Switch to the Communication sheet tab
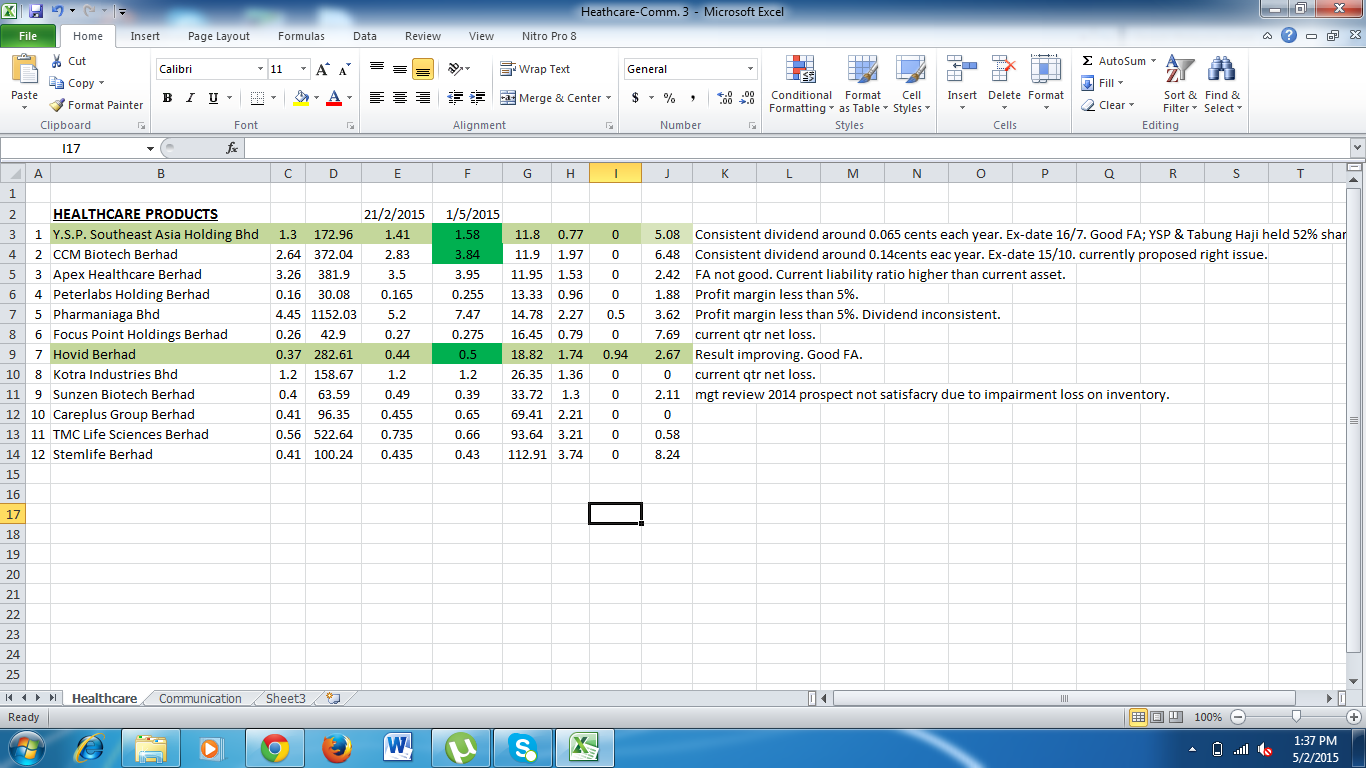The image size is (1366, 768). (200, 698)
